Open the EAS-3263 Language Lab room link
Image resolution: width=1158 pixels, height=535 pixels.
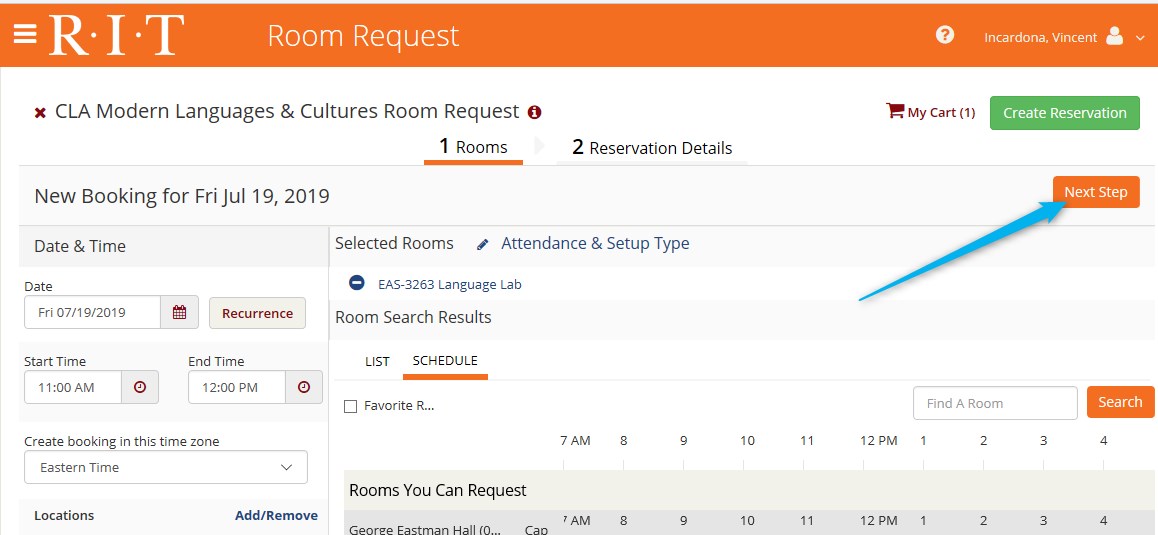click(450, 284)
